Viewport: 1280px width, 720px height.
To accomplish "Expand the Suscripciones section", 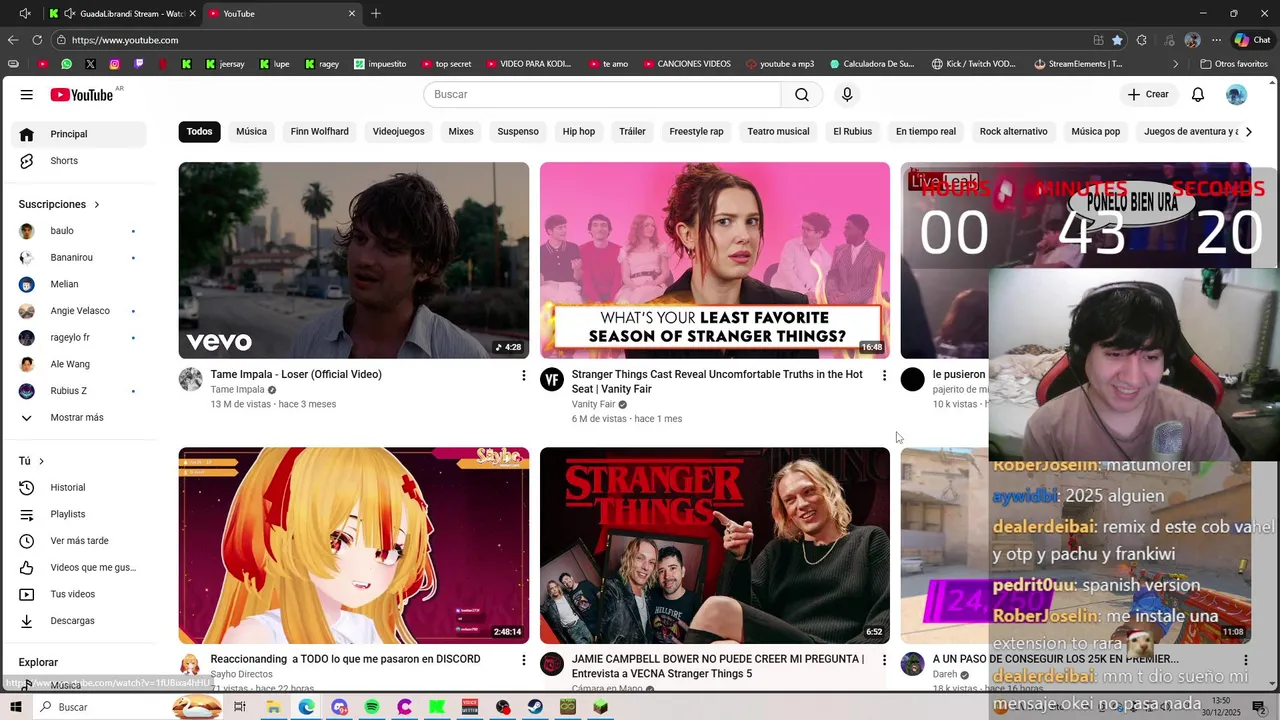I will click(60, 204).
